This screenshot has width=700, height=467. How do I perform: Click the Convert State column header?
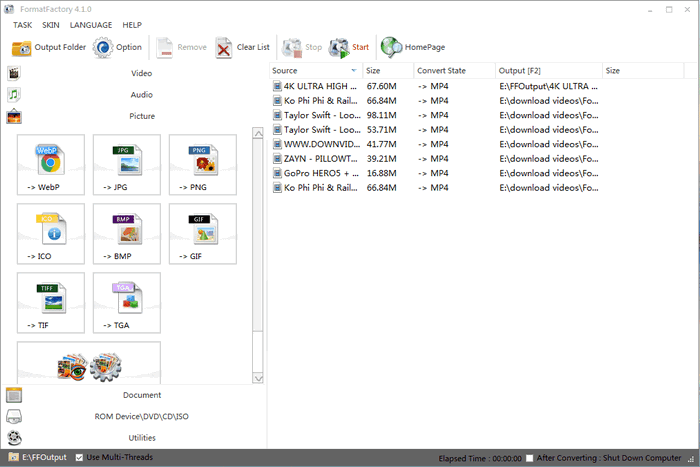[x=454, y=71]
